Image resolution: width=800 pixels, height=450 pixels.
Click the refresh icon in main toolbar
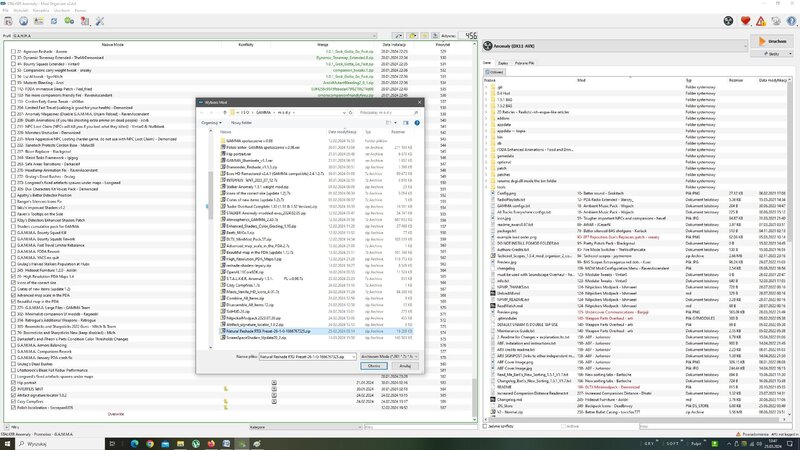coord(54,22)
